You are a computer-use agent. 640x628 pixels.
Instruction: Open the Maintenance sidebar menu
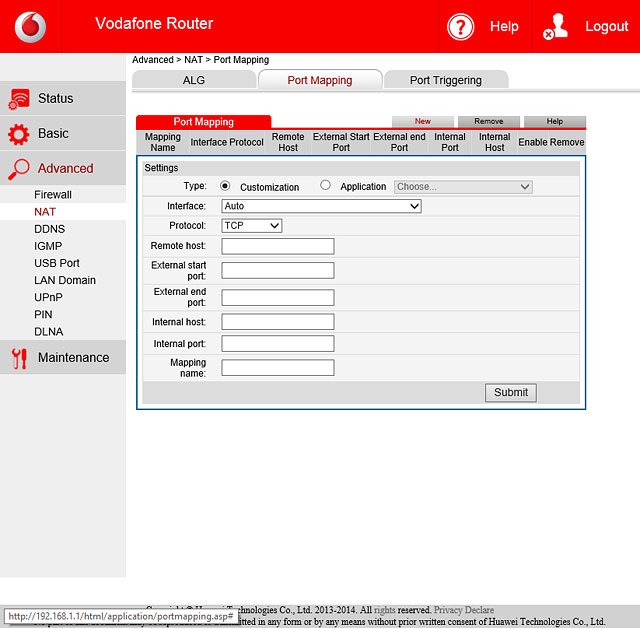pos(63,357)
